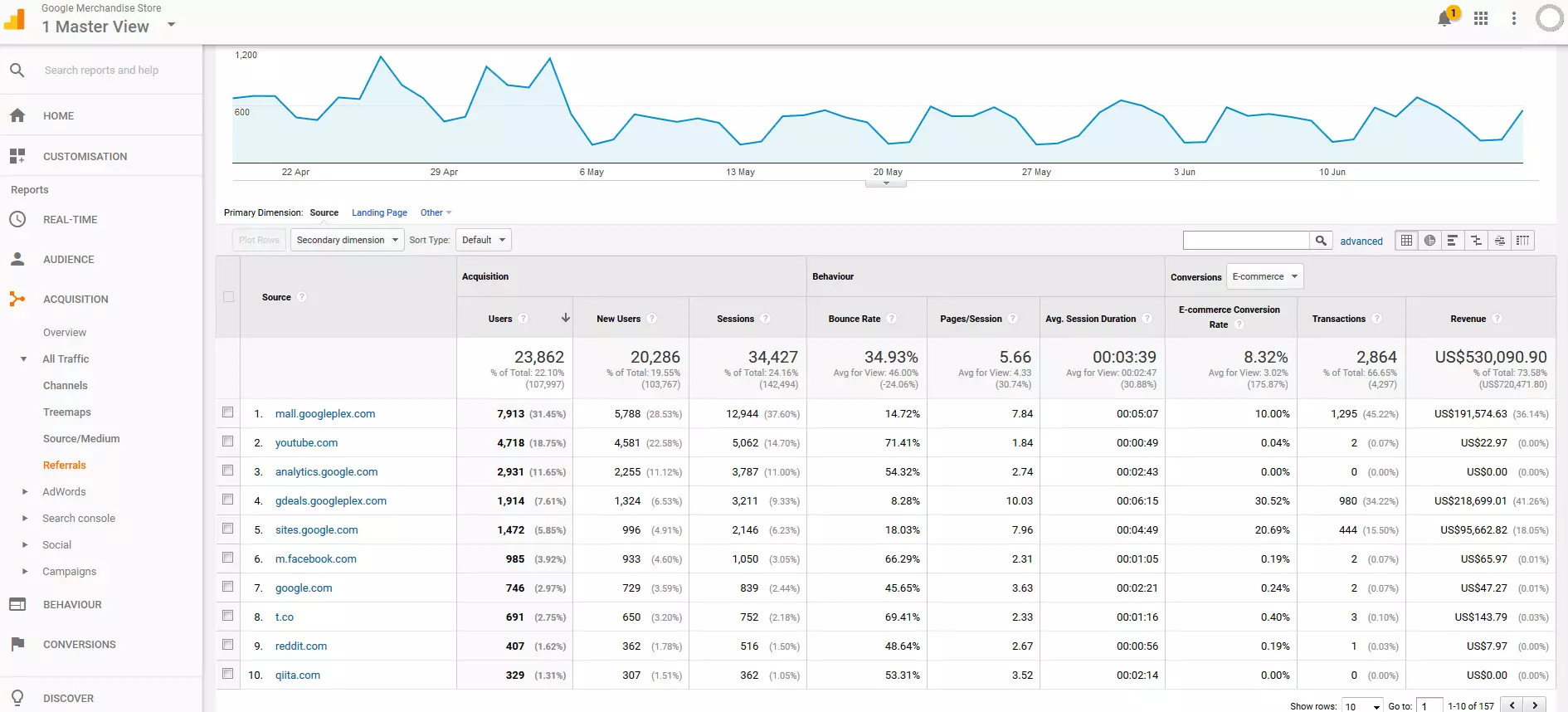1568x712 pixels.
Task: Open the Overview report in Acquisition
Action: click(65, 333)
